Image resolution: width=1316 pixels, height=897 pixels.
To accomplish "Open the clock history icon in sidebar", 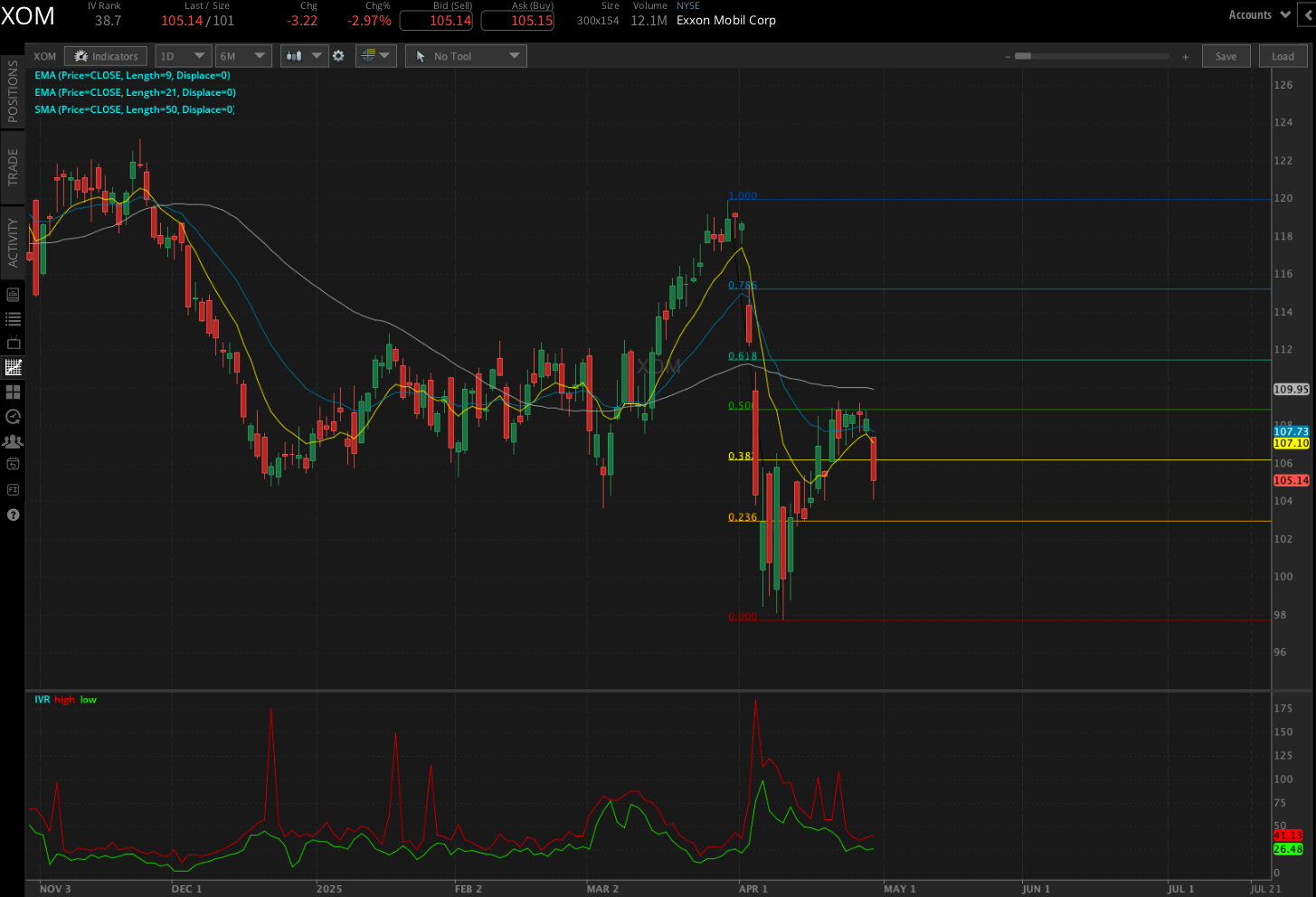I will click(13, 417).
